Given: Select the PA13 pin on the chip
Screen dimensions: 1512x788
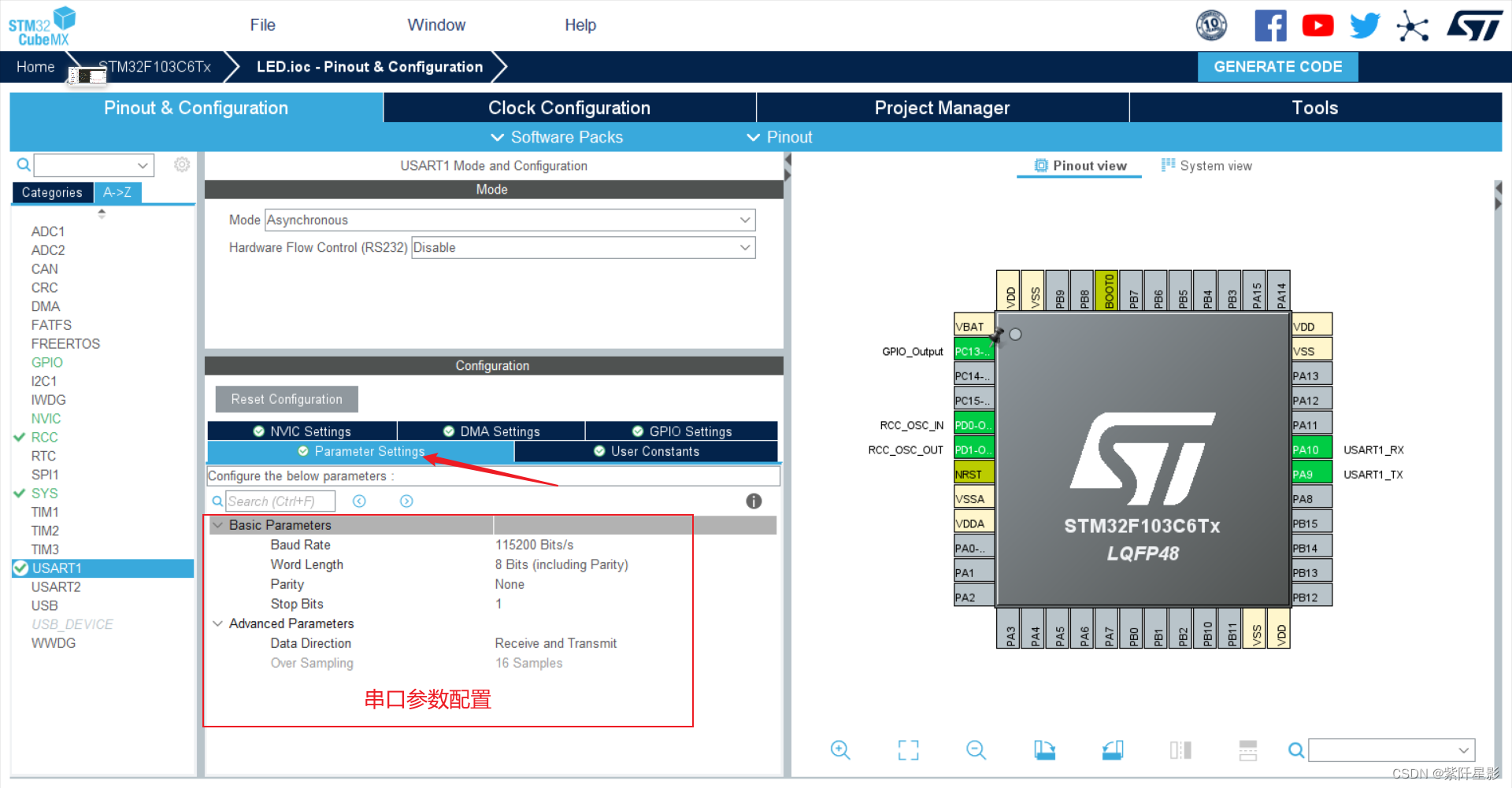Looking at the screenshot, I should 1312,376.
